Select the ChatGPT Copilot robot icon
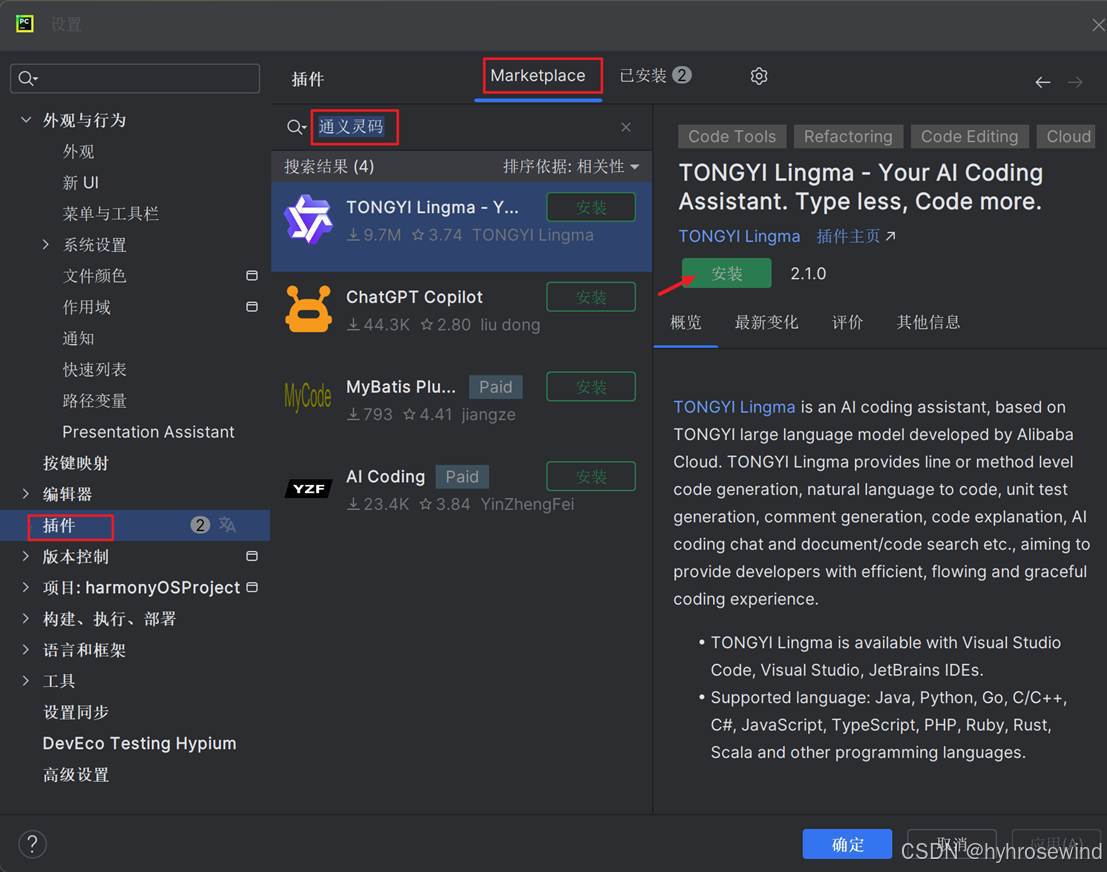1107x872 pixels. tap(308, 309)
